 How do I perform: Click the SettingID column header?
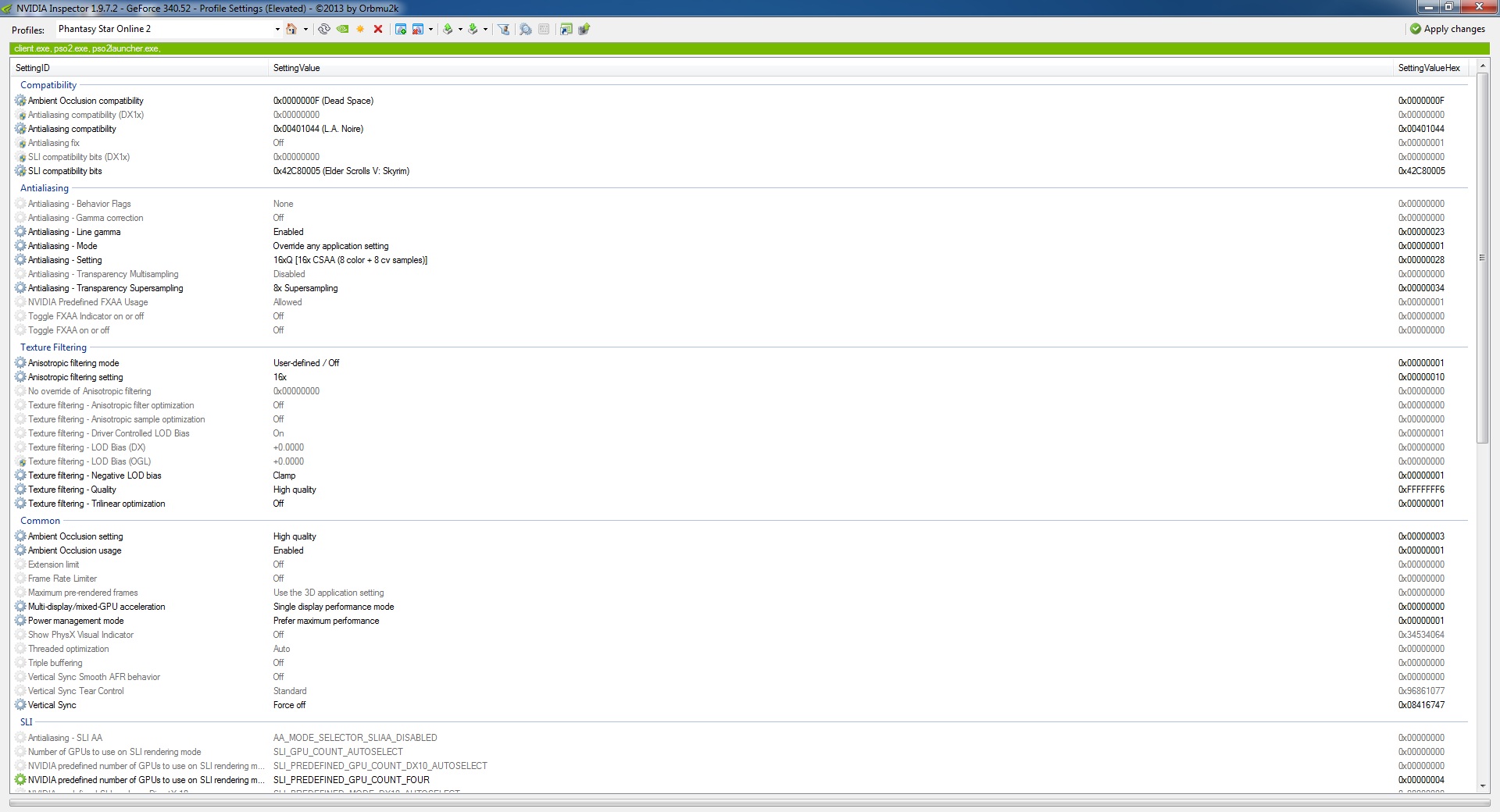click(x=140, y=68)
